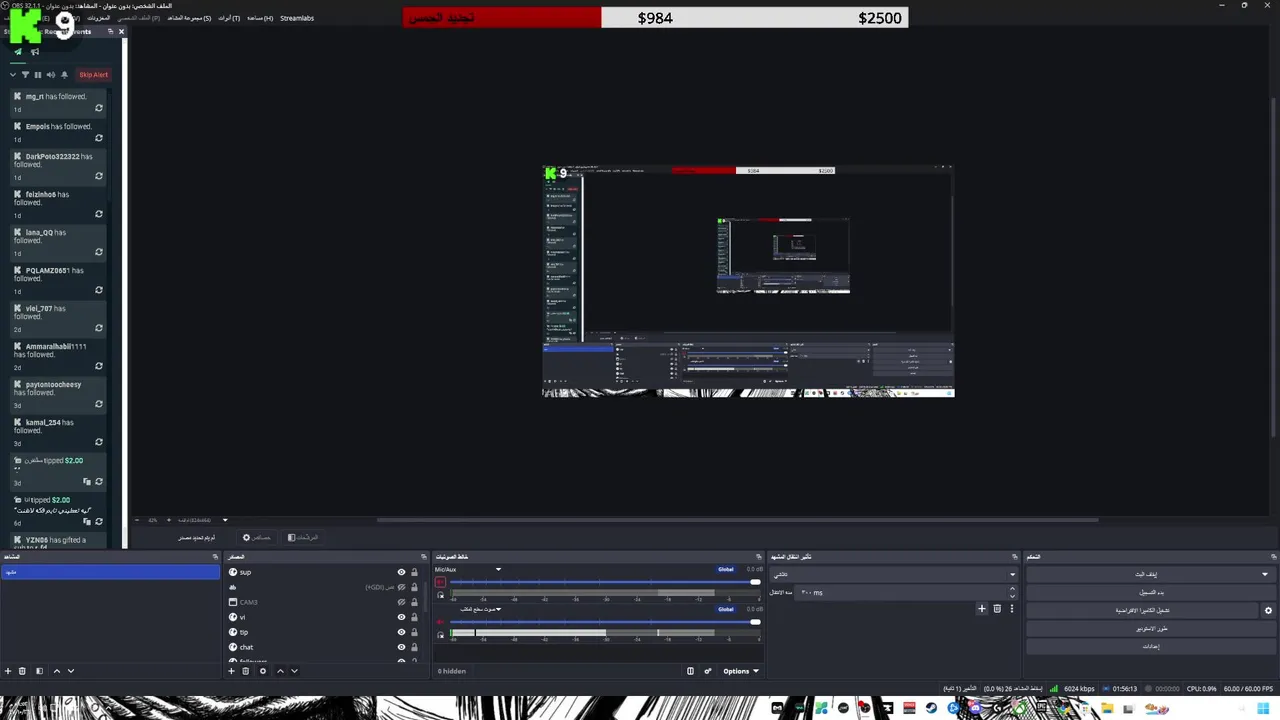
Task: Click replay icon for Empols follow event
Action: 99,138
